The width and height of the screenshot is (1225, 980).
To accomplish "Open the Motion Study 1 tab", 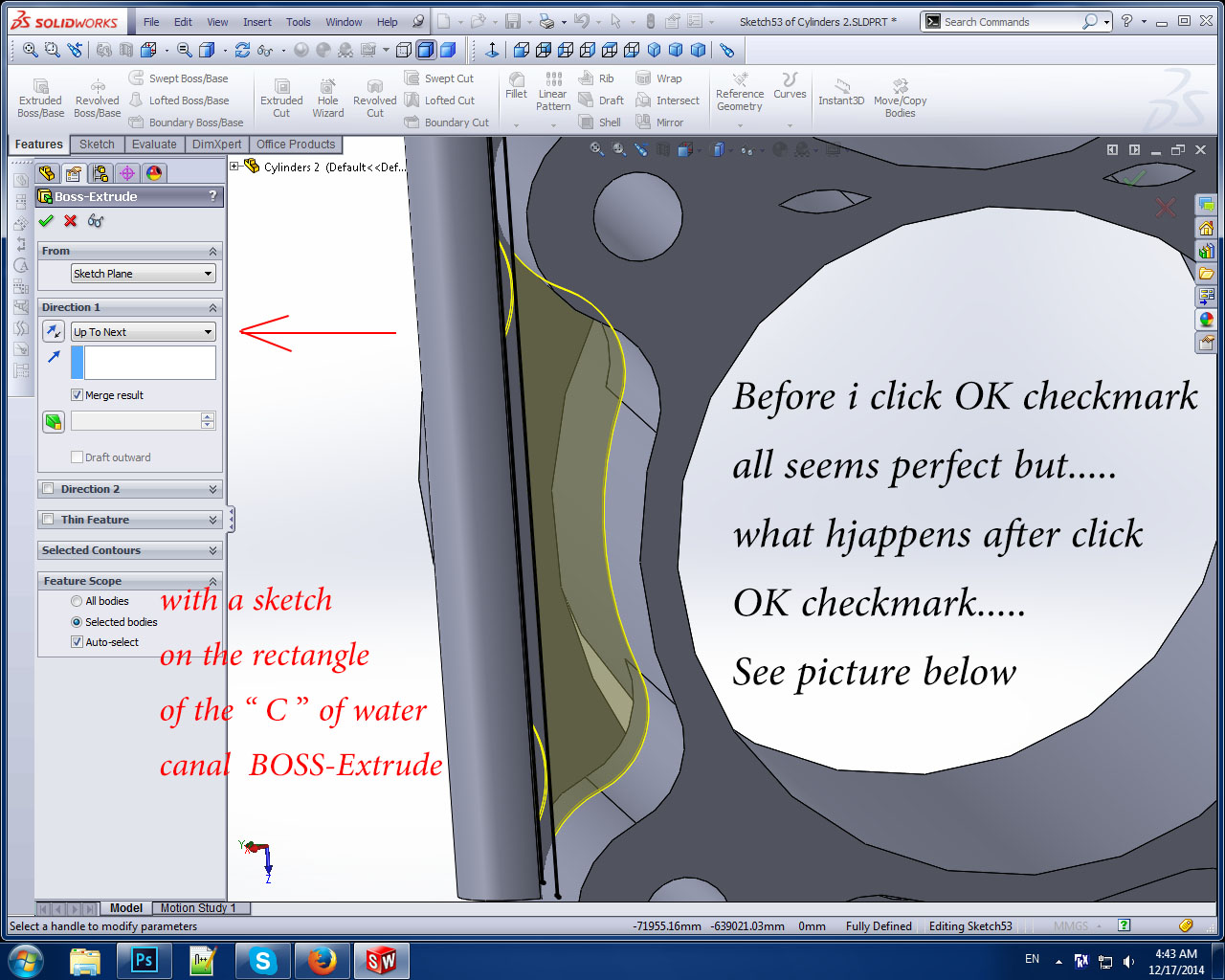I will click(x=198, y=908).
